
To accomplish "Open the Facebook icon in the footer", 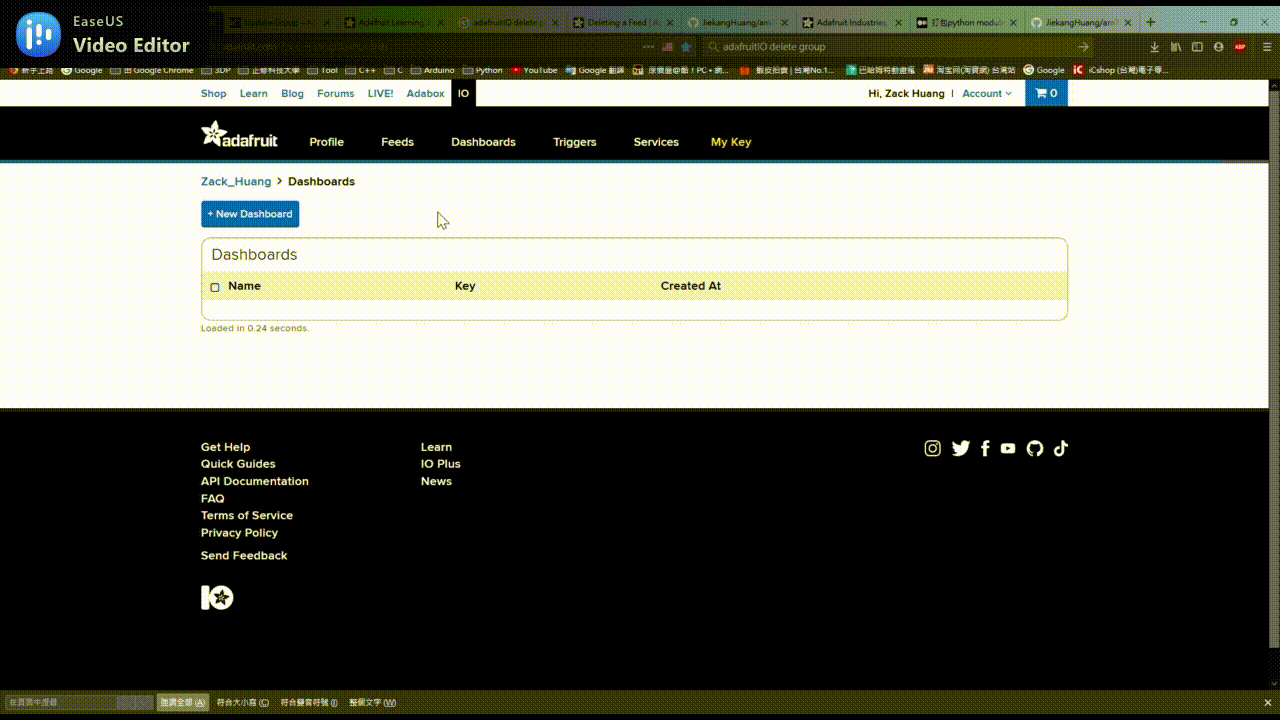I will click(985, 448).
